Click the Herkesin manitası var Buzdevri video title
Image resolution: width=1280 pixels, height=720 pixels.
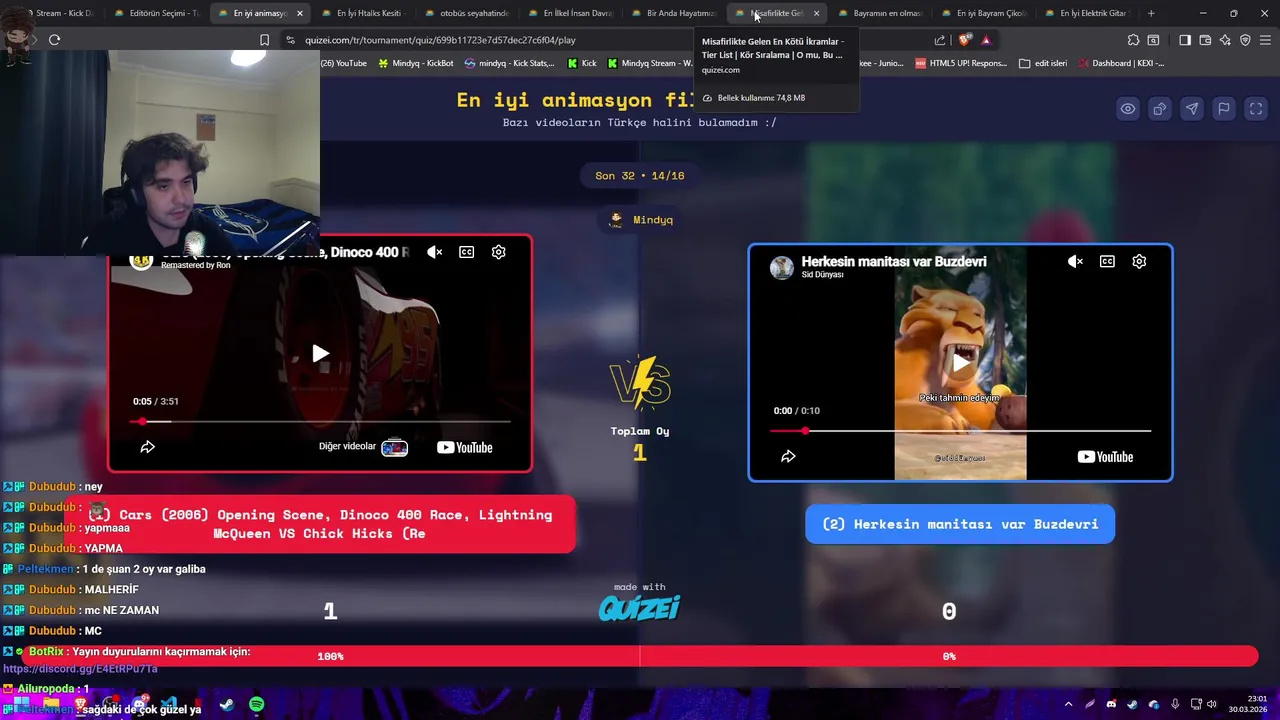point(894,261)
